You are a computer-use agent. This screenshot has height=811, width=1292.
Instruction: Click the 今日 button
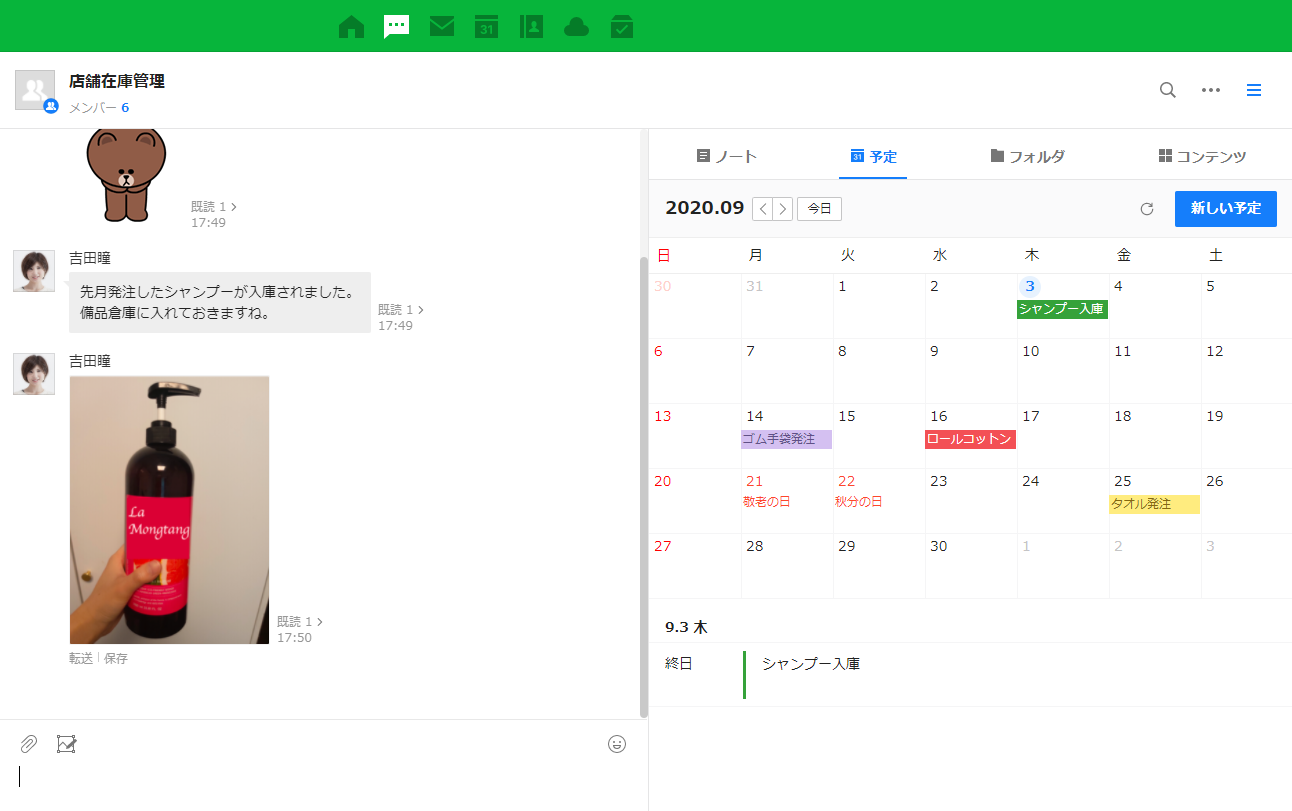(819, 209)
